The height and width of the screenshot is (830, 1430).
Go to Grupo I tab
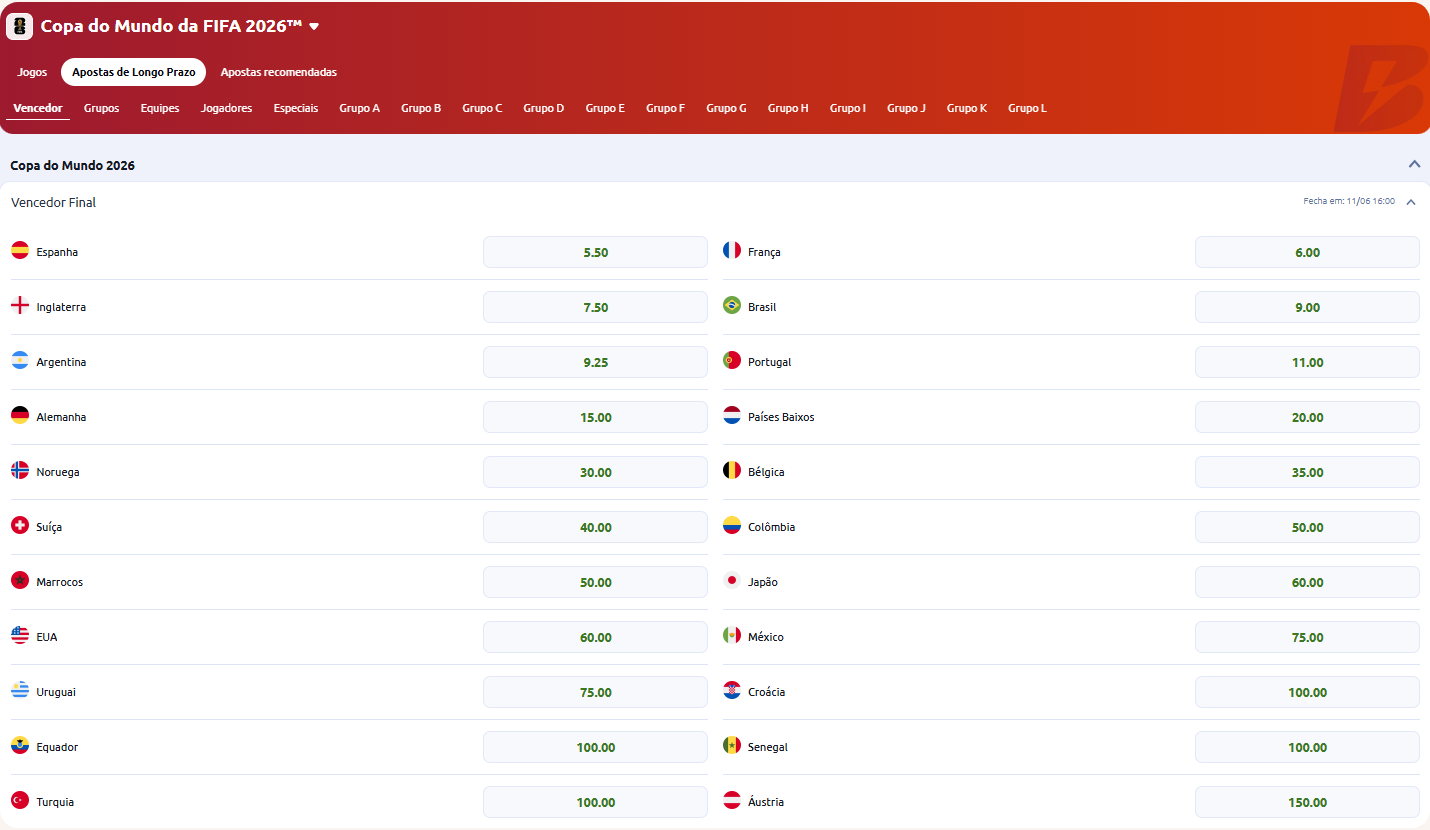pos(848,108)
